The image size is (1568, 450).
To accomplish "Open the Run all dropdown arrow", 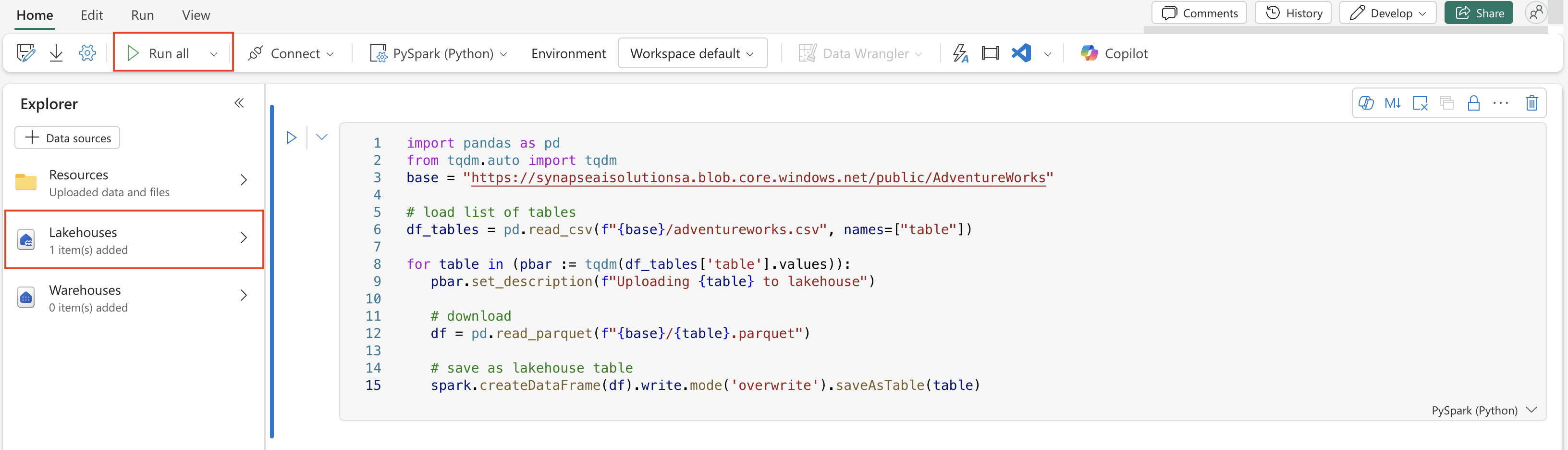I will click(x=214, y=53).
